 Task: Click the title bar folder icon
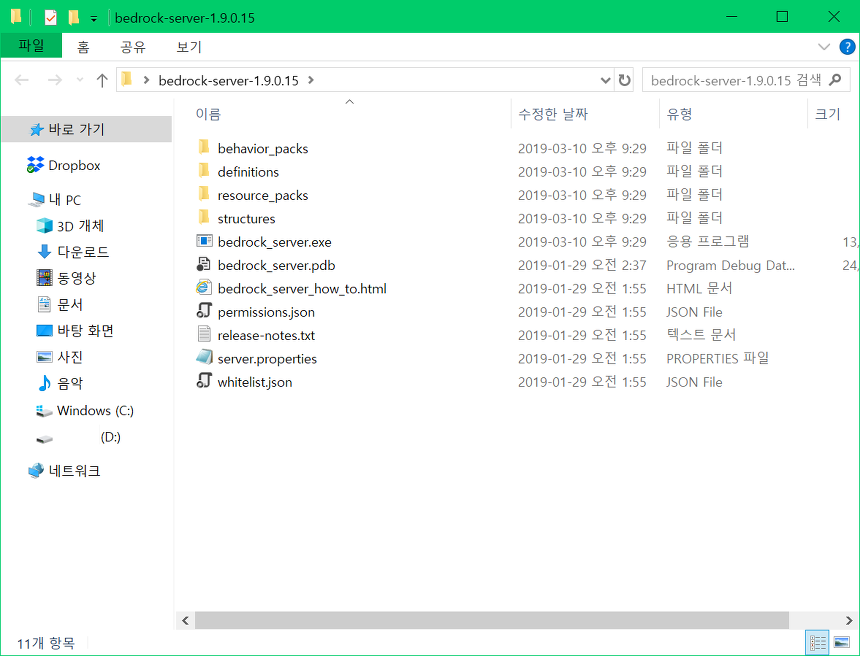[x=16, y=17]
